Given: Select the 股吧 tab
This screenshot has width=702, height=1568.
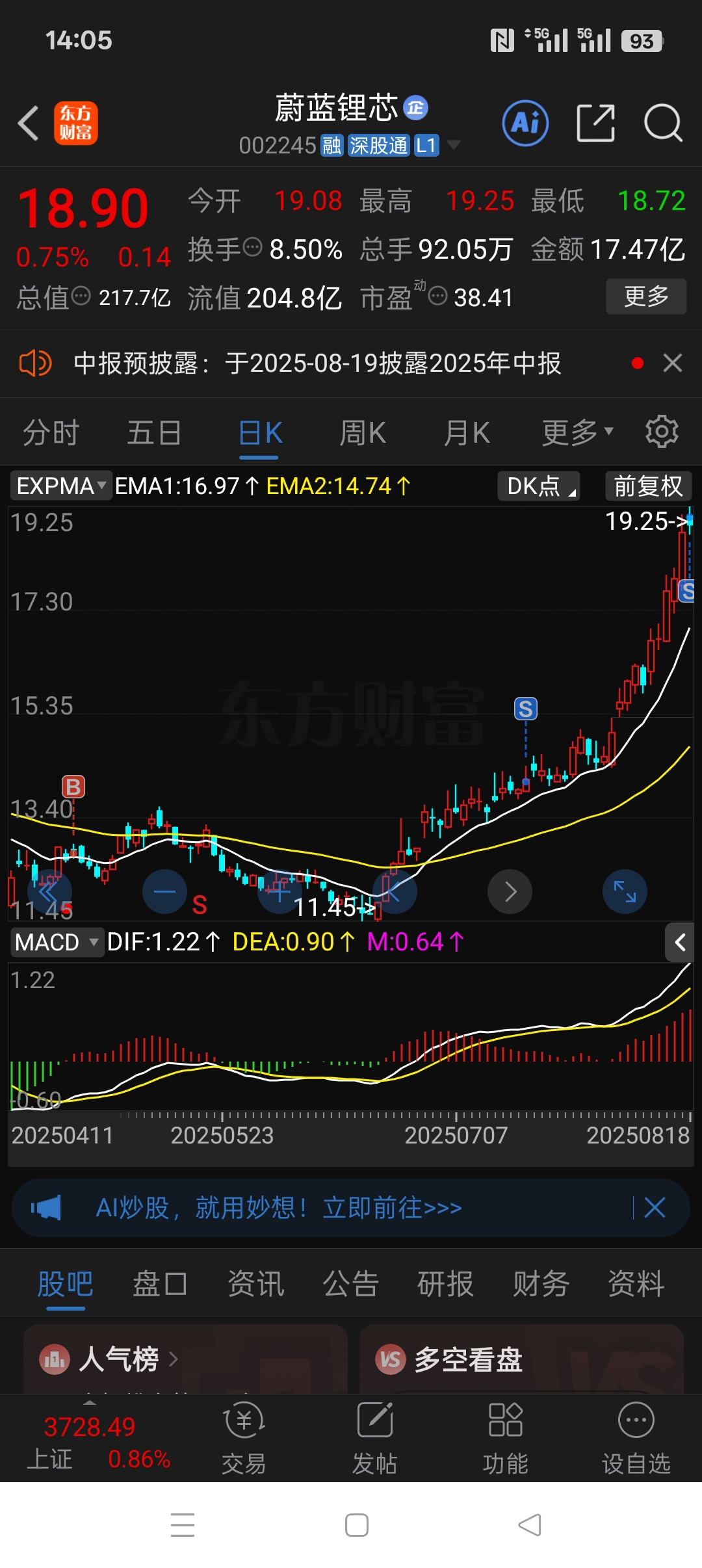Looking at the screenshot, I should pyautogui.click(x=65, y=1285).
